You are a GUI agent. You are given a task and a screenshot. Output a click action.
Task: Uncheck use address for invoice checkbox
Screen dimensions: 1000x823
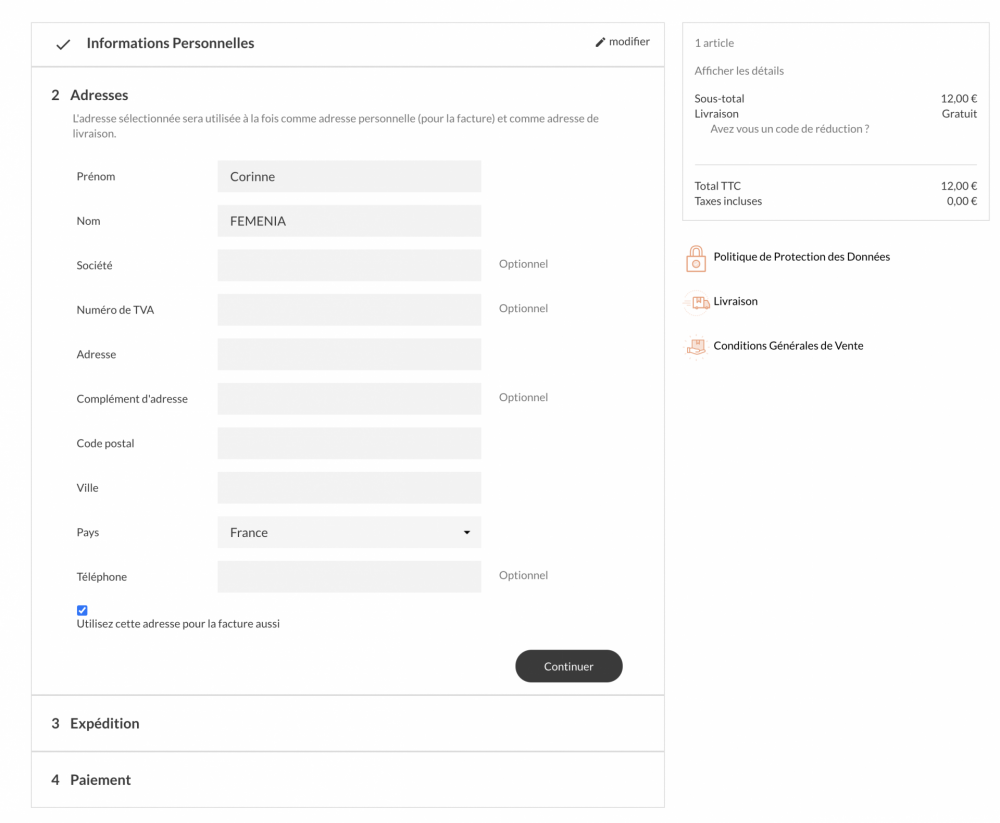[x=82, y=610]
